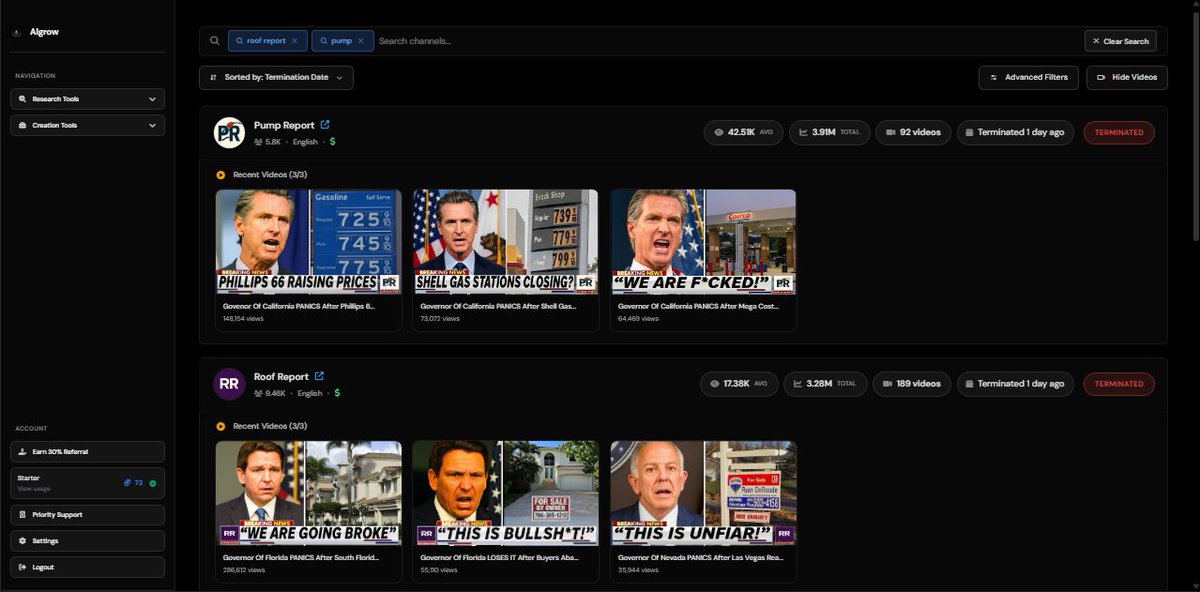Viewport: 1200px width, 592px height.
Task: Remove the 'roof report' search tag
Action: click(294, 41)
